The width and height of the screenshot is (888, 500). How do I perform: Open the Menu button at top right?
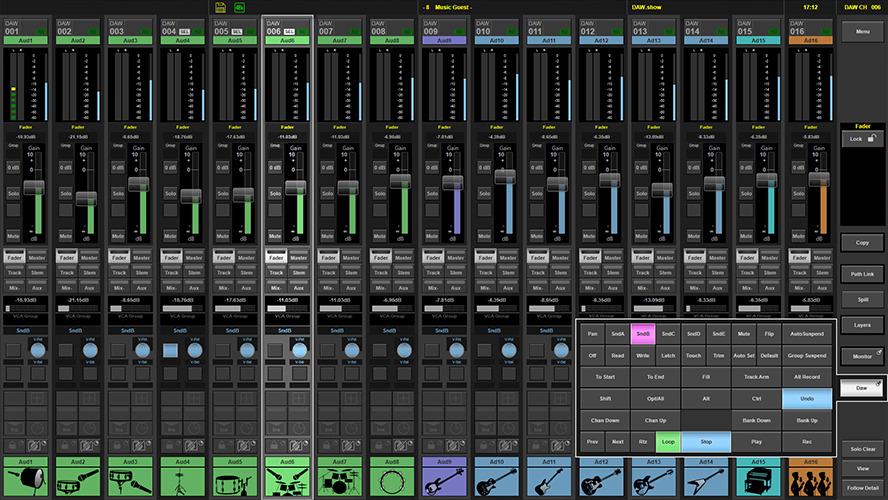(861, 33)
